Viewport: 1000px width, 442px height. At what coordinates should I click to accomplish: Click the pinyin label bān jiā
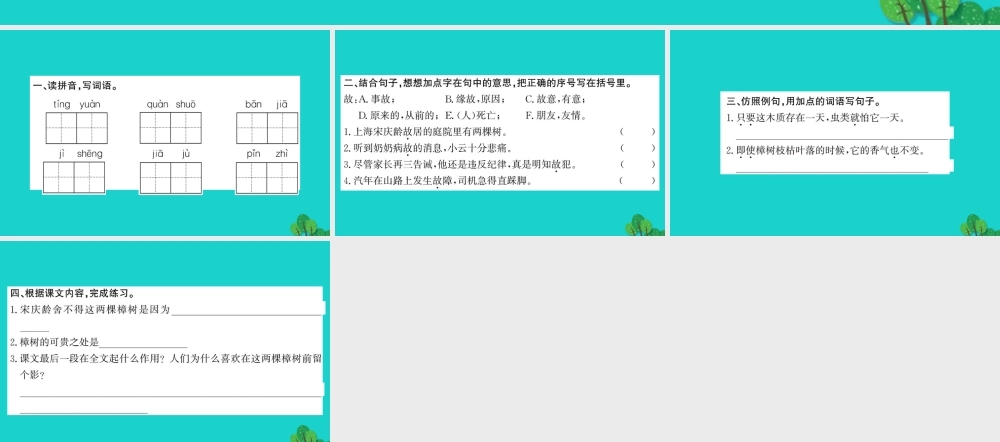tap(267, 105)
